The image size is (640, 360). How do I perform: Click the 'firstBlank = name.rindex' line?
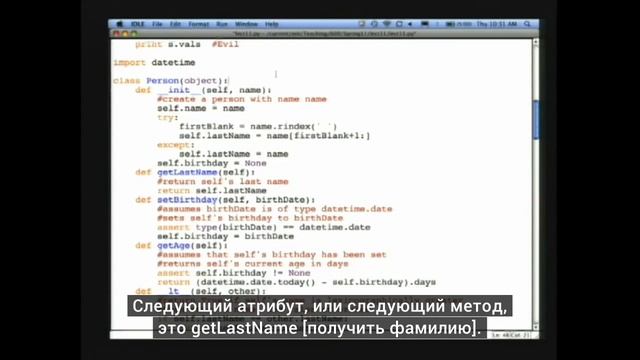tap(258, 127)
